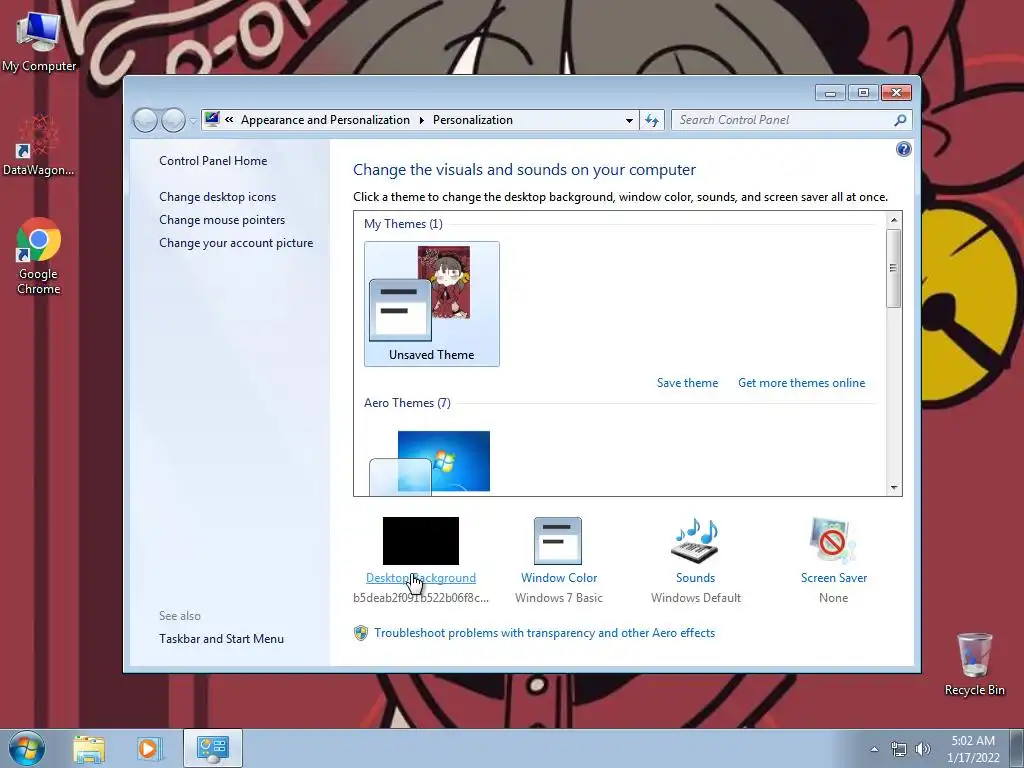The height and width of the screenshot is (768, 1024).
Task: Launch Windows Media Player from the taskbar
Action: click(x=149, y=749)
